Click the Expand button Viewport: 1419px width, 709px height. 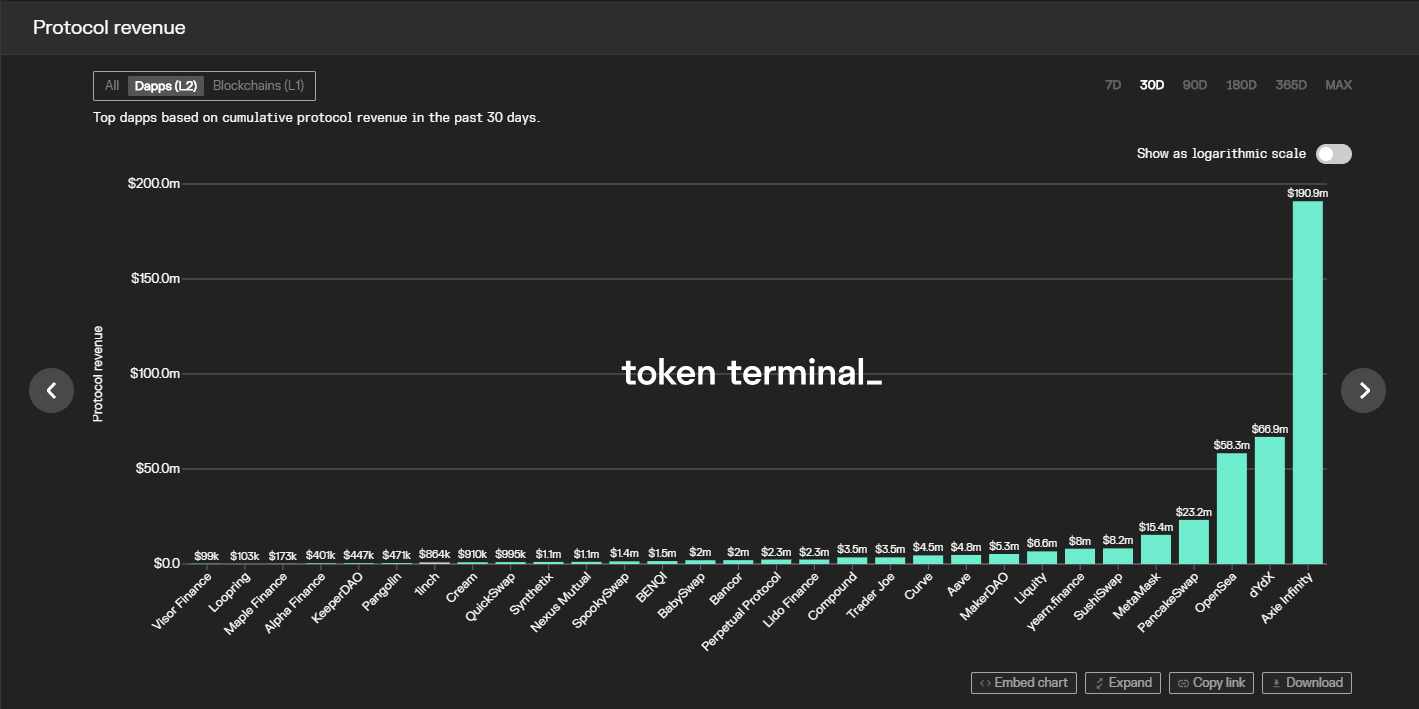[1122, 682]
